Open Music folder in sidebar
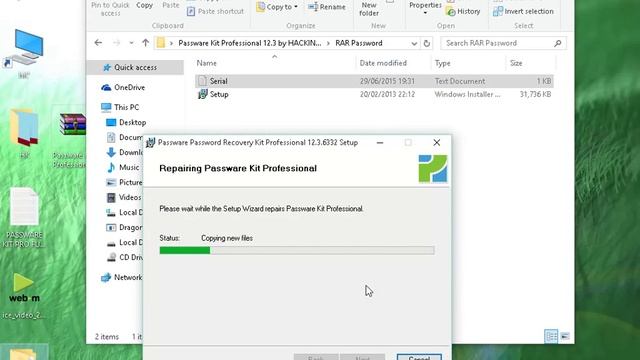The image size is (640, 360). click(129, 167)
